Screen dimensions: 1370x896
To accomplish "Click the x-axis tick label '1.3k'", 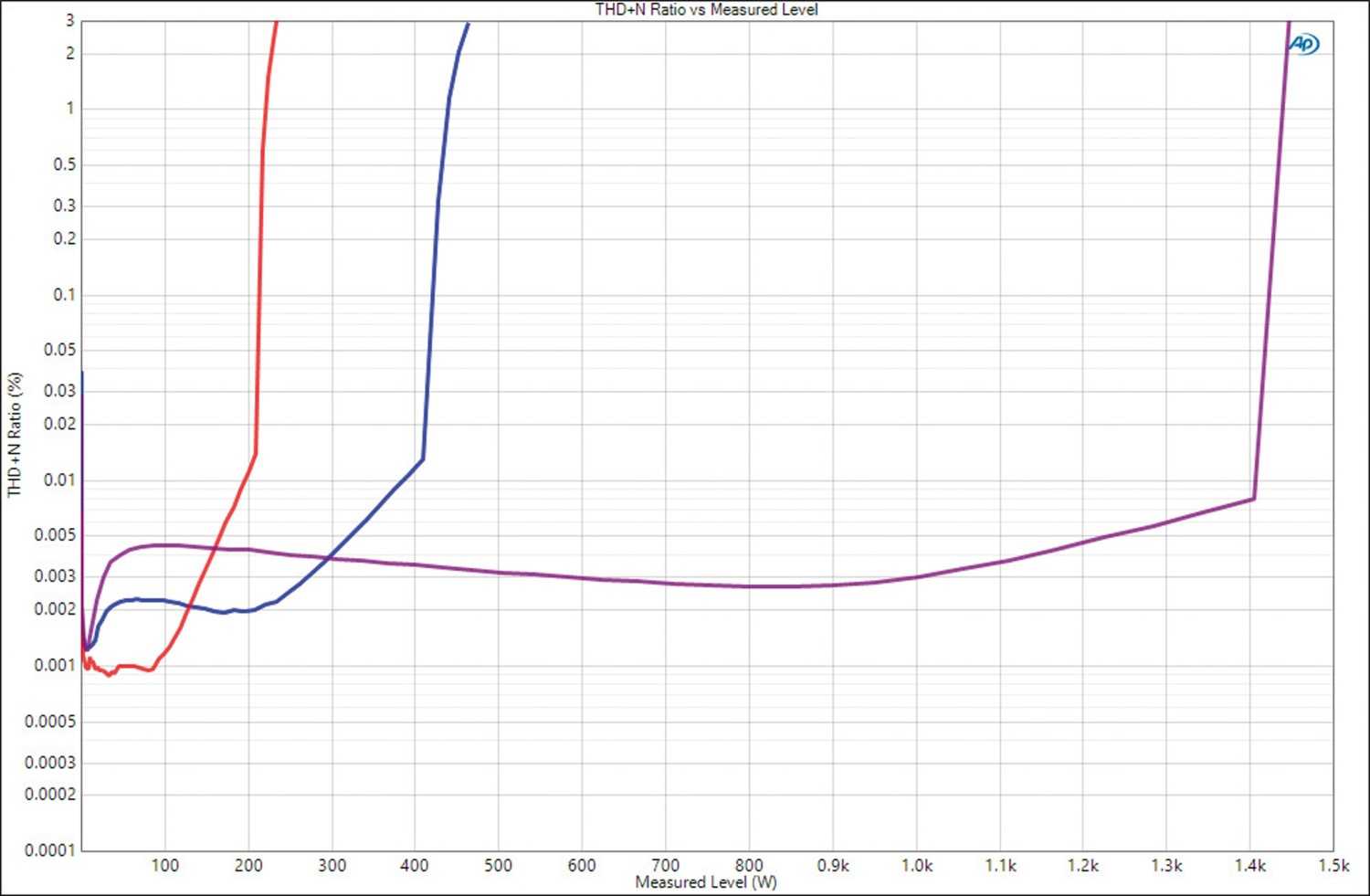I will click(1166, 865).
